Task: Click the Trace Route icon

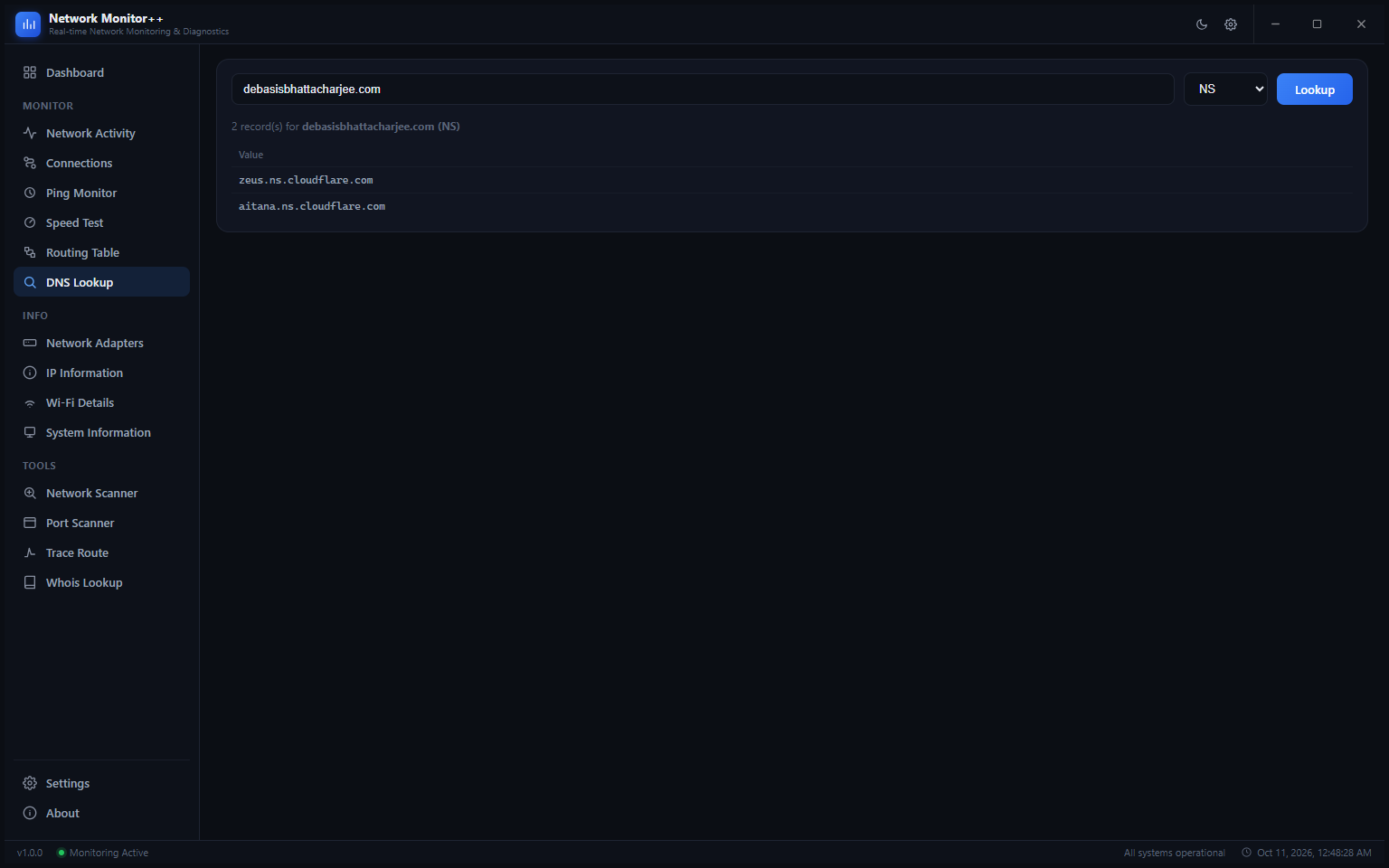Action: [x=30, y=552]
